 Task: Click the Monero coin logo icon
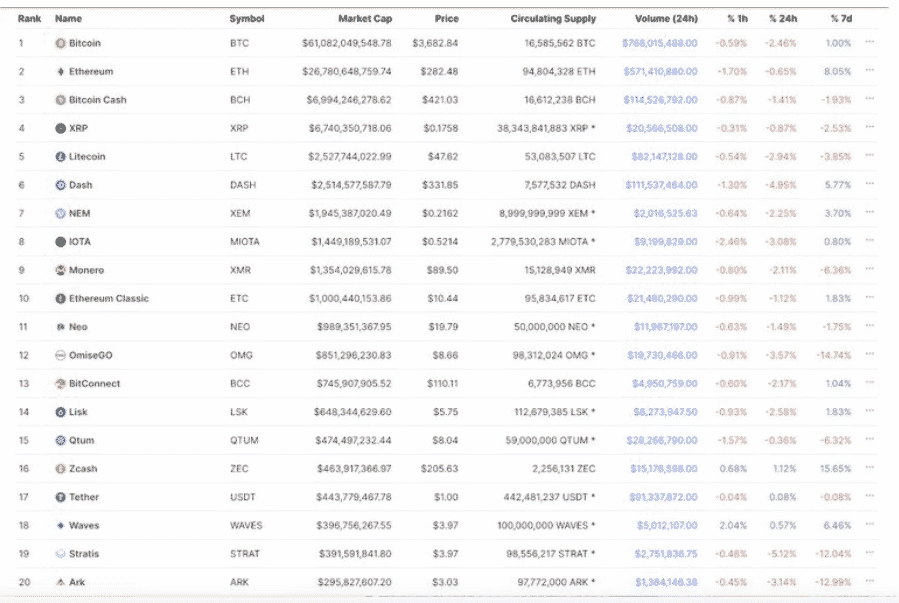60,270
